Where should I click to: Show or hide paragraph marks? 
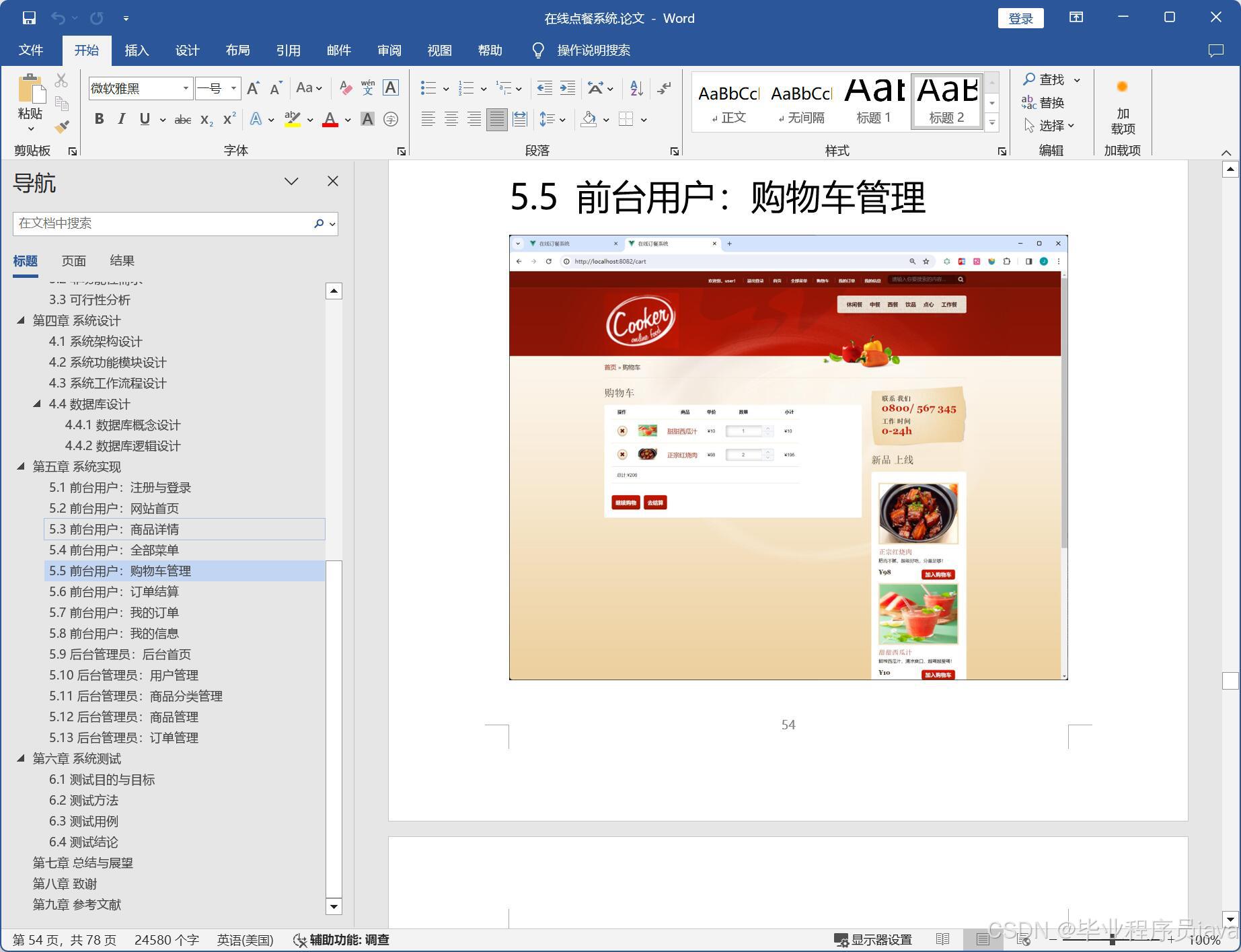(664, 88)
